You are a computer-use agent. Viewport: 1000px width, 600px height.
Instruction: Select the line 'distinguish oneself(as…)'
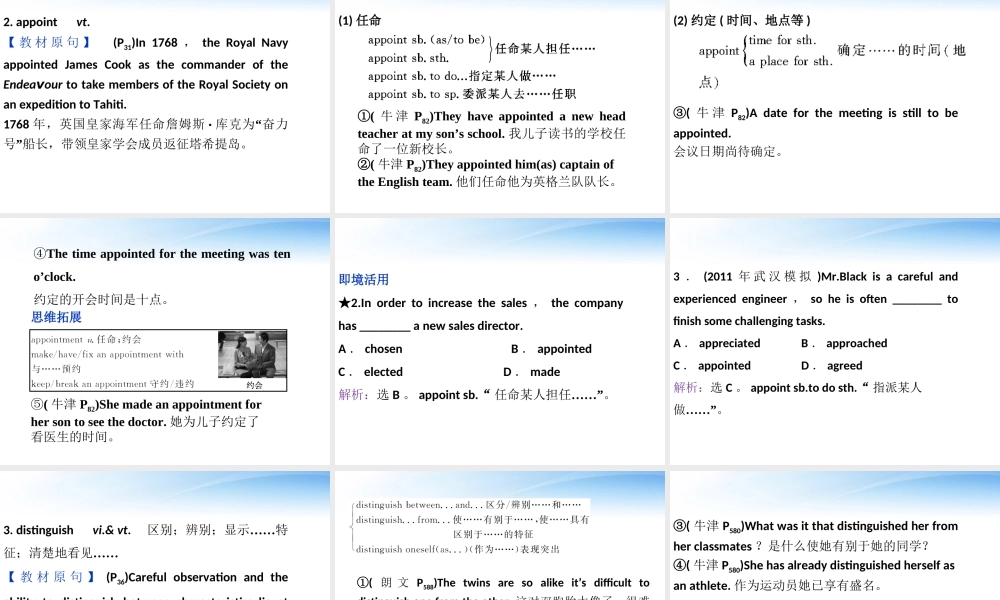(x=457, y=549)
